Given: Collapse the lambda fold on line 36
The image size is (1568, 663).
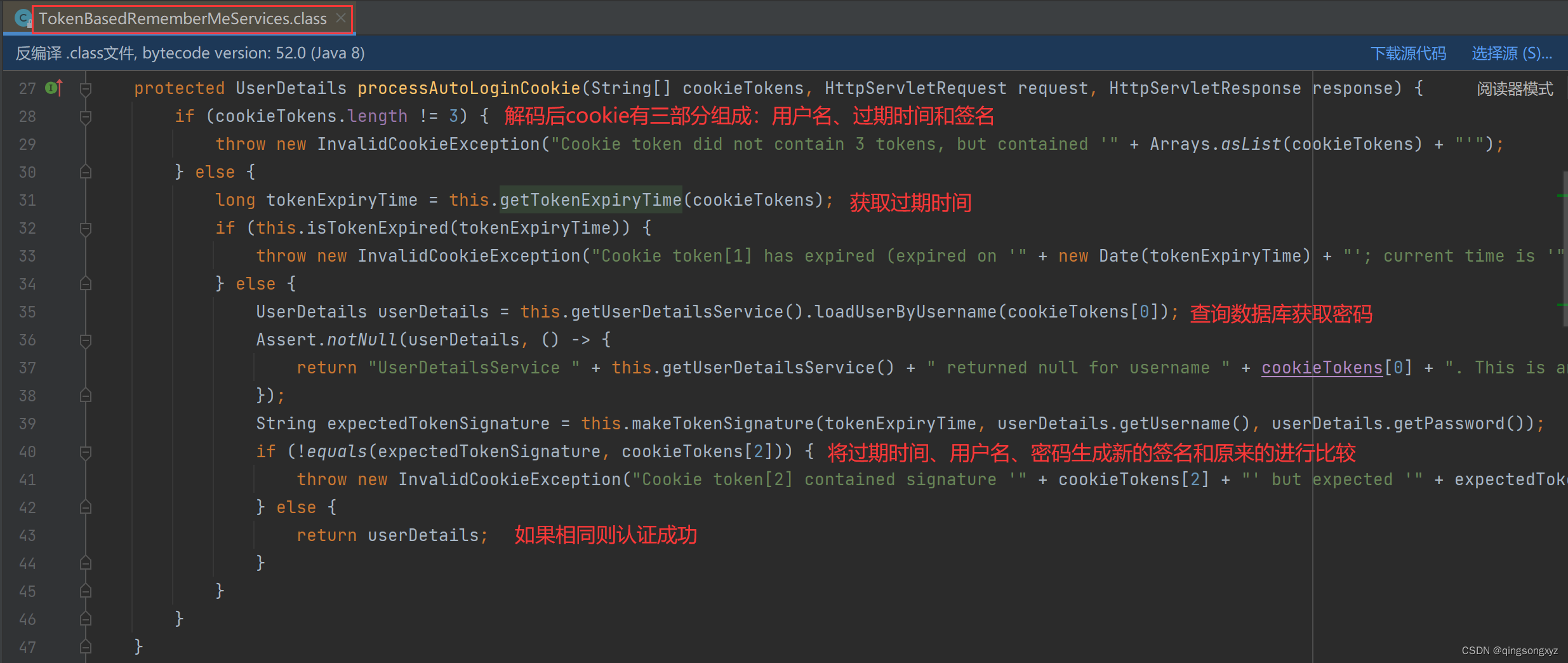Looking at the screenshot, I should tap(86, 340).
